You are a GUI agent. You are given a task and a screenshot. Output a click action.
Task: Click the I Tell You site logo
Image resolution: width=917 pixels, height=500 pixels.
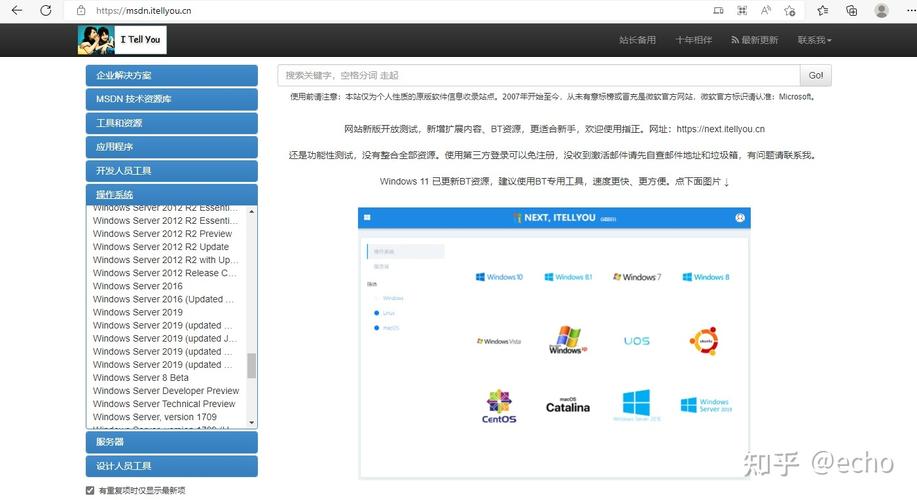(122, 40)
